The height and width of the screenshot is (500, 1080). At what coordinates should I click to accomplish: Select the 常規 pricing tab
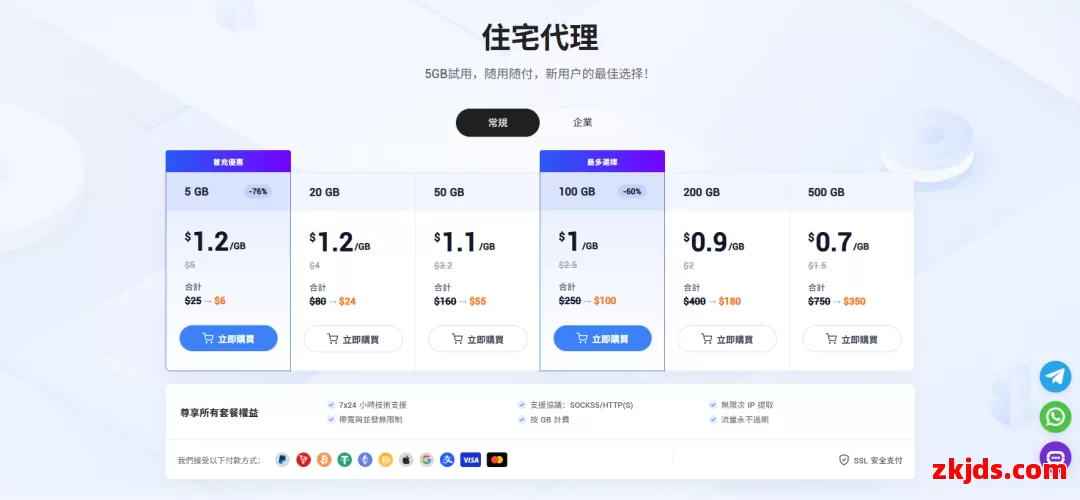point(497,123)
